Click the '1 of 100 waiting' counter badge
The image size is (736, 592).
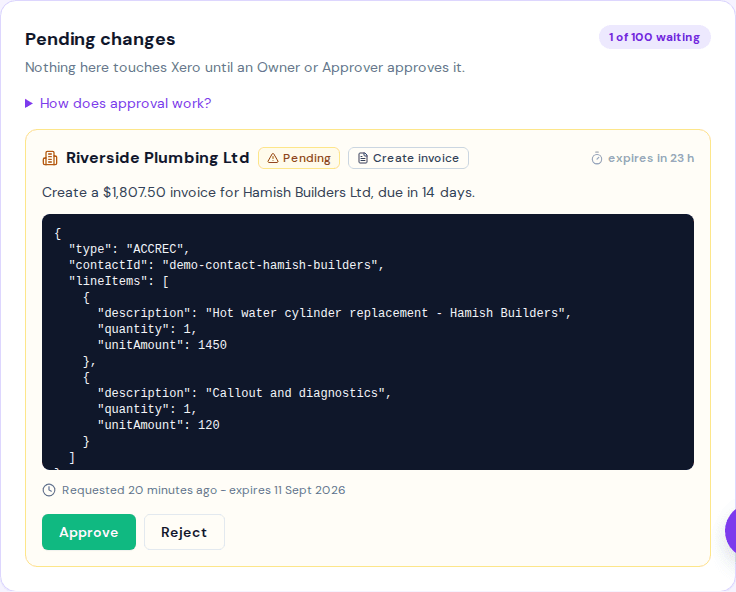point(654,37)
